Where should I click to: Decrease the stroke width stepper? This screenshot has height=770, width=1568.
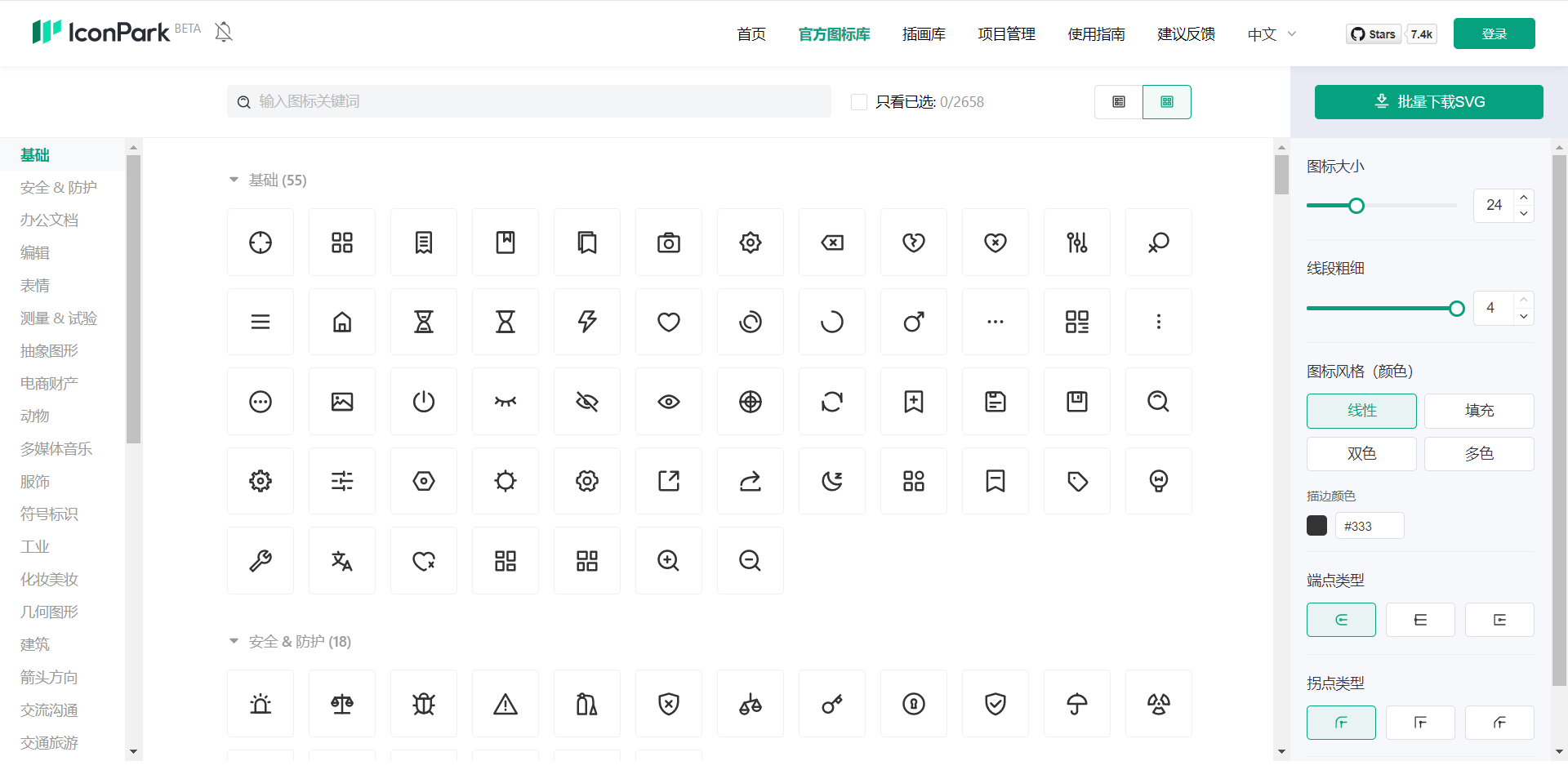tap(1524, 316)
